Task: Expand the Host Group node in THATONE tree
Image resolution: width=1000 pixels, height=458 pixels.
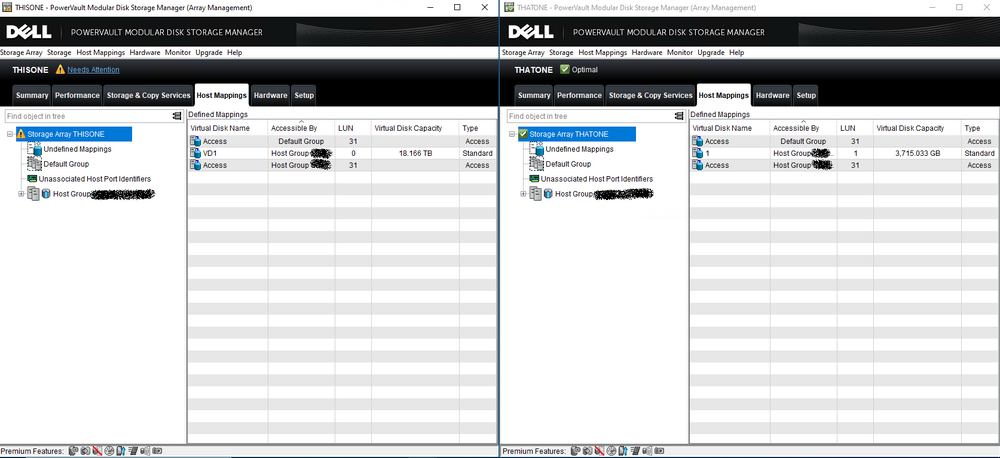Action: (523, 194)
